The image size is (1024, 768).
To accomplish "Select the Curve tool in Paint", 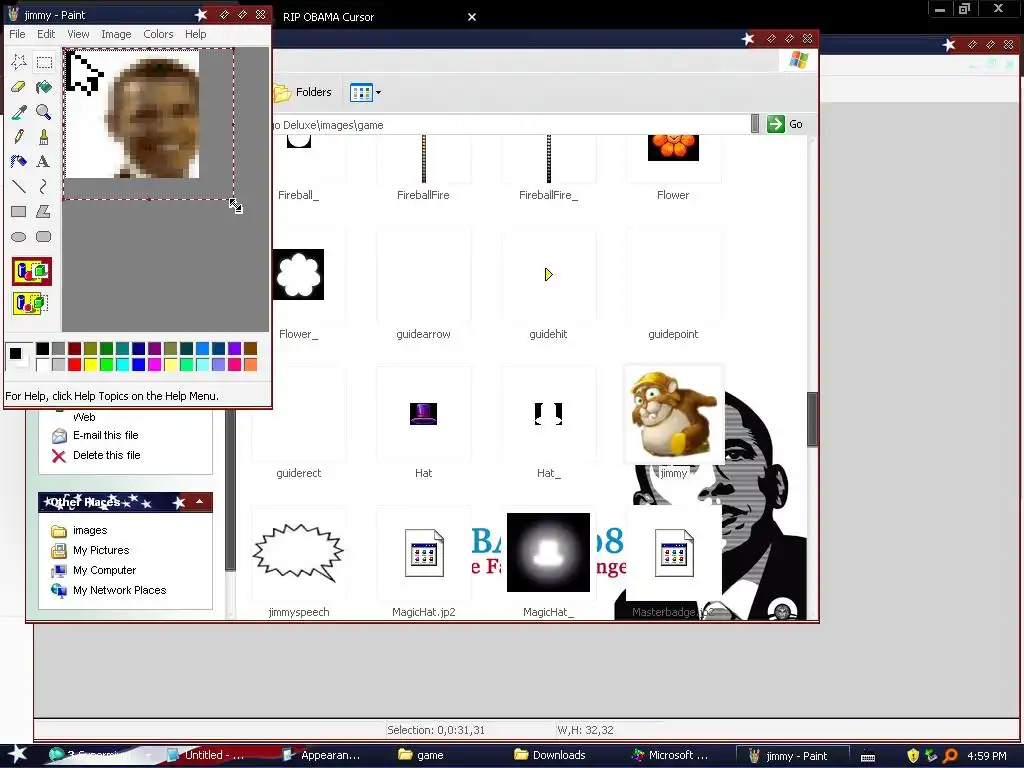I will coord(44,187).
